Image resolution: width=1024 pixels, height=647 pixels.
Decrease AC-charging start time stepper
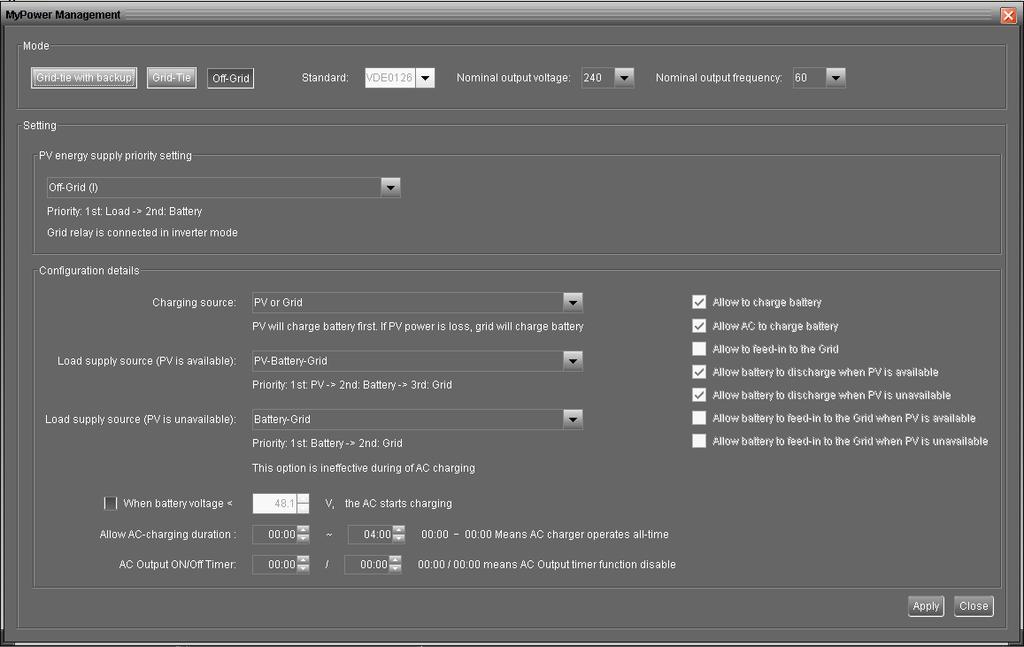303,539
